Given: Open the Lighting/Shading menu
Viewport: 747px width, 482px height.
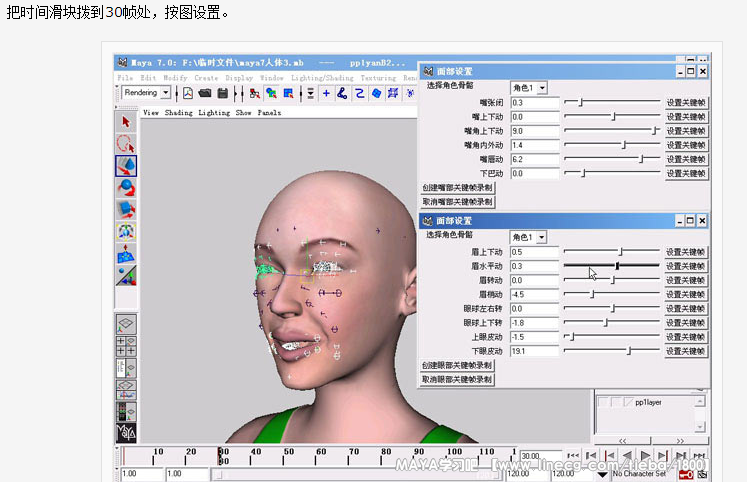Looking at the screenshot, I should pos(323,78).
